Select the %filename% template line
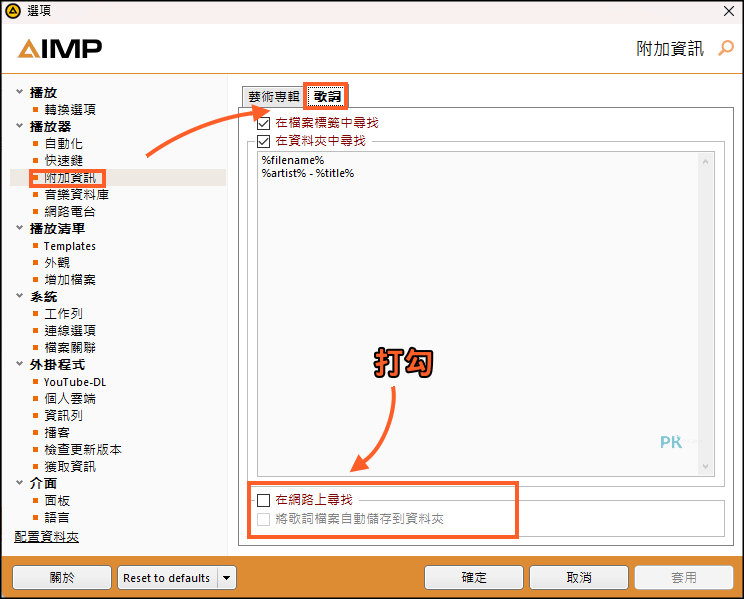The image size is (744, 599). click(x=293, y=160)
